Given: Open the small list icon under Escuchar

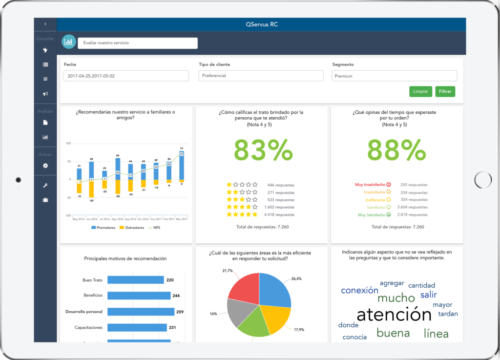Looking at the screenshot, I should click(x=45, y=79).
